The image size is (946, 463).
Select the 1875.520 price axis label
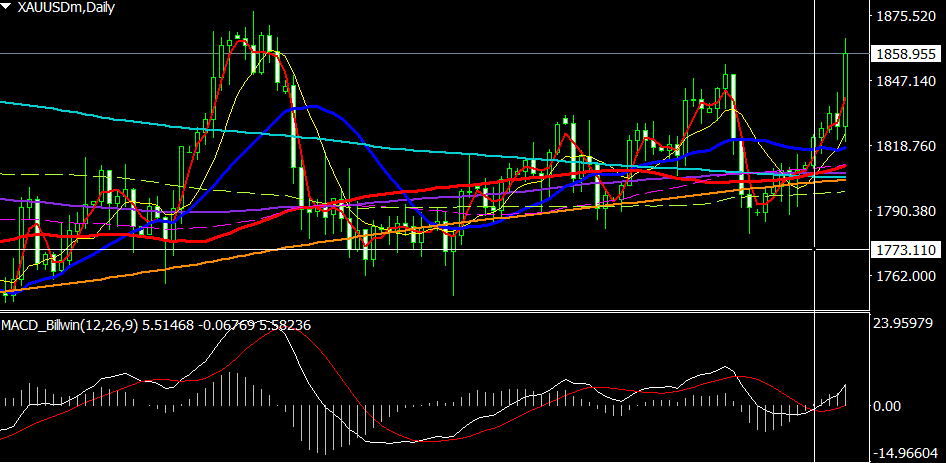pos(905,16)
